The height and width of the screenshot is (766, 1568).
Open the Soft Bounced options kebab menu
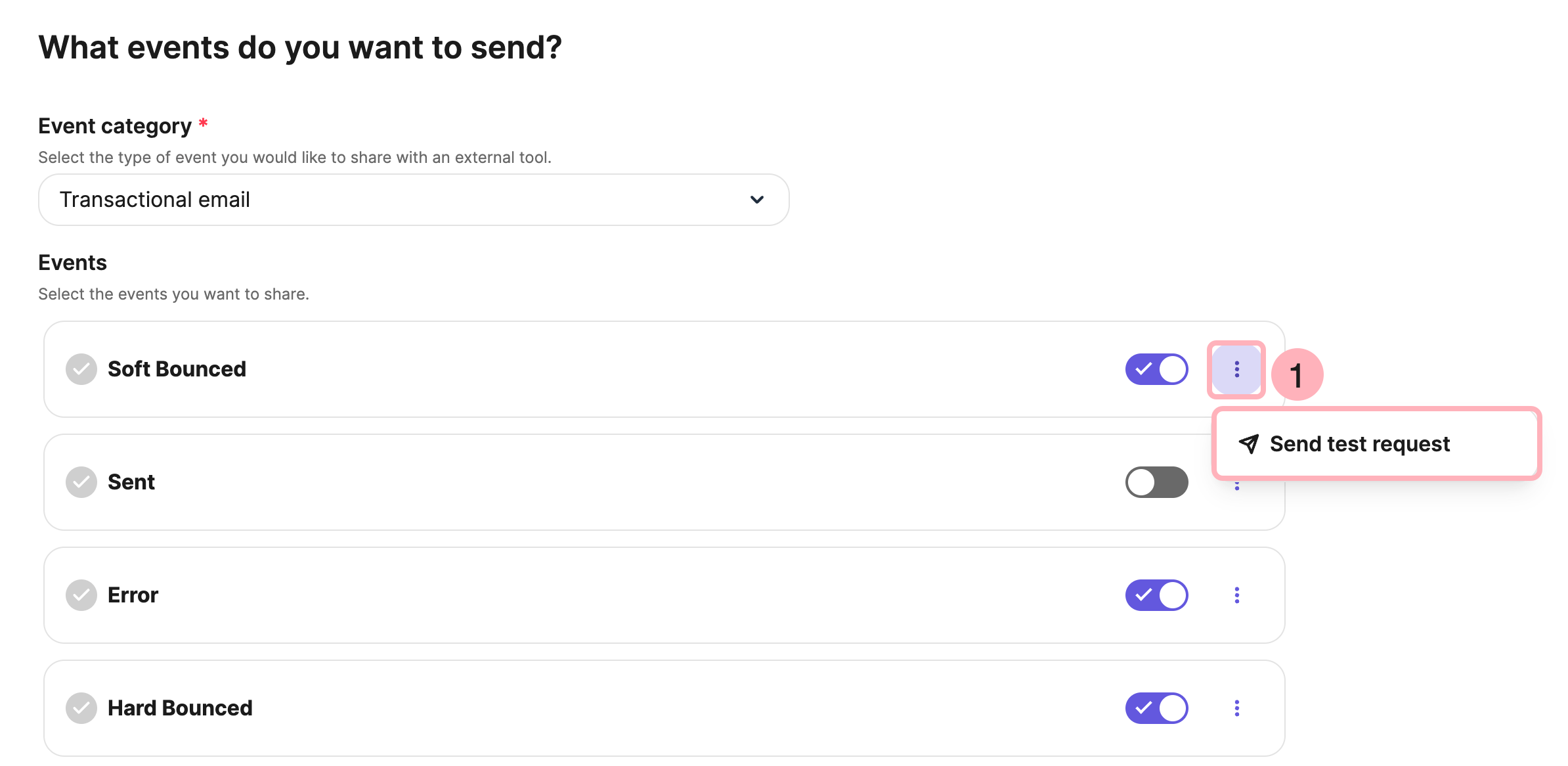click(1236, 369)
